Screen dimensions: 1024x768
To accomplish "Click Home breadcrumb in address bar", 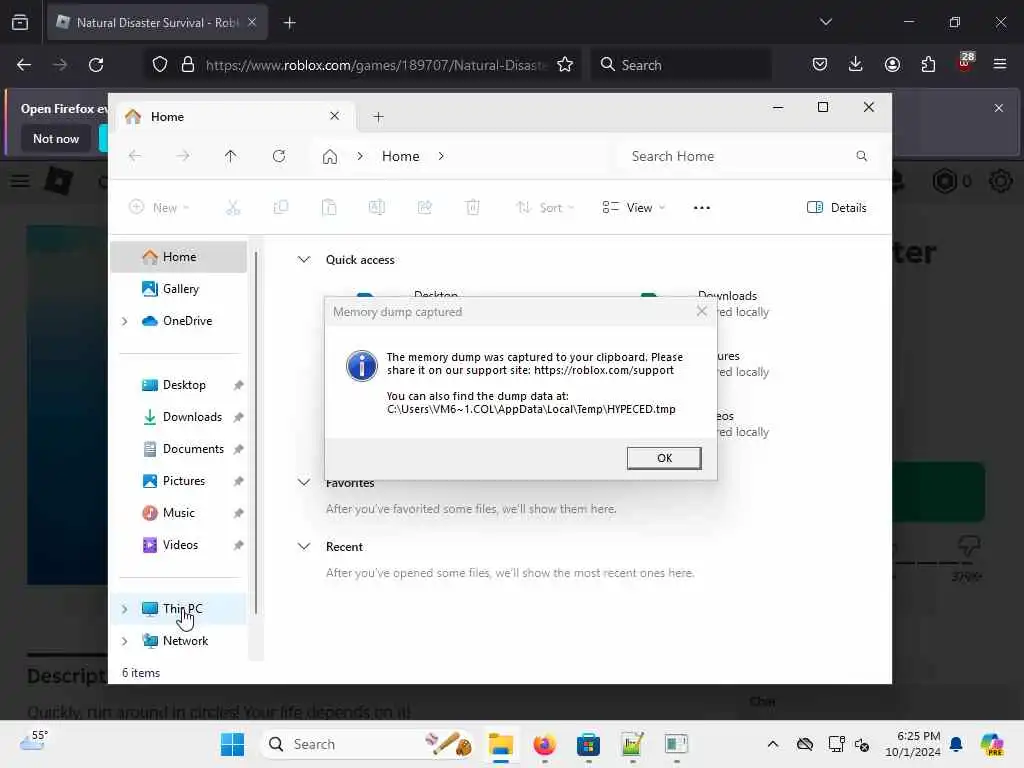I will coord(400,156).
